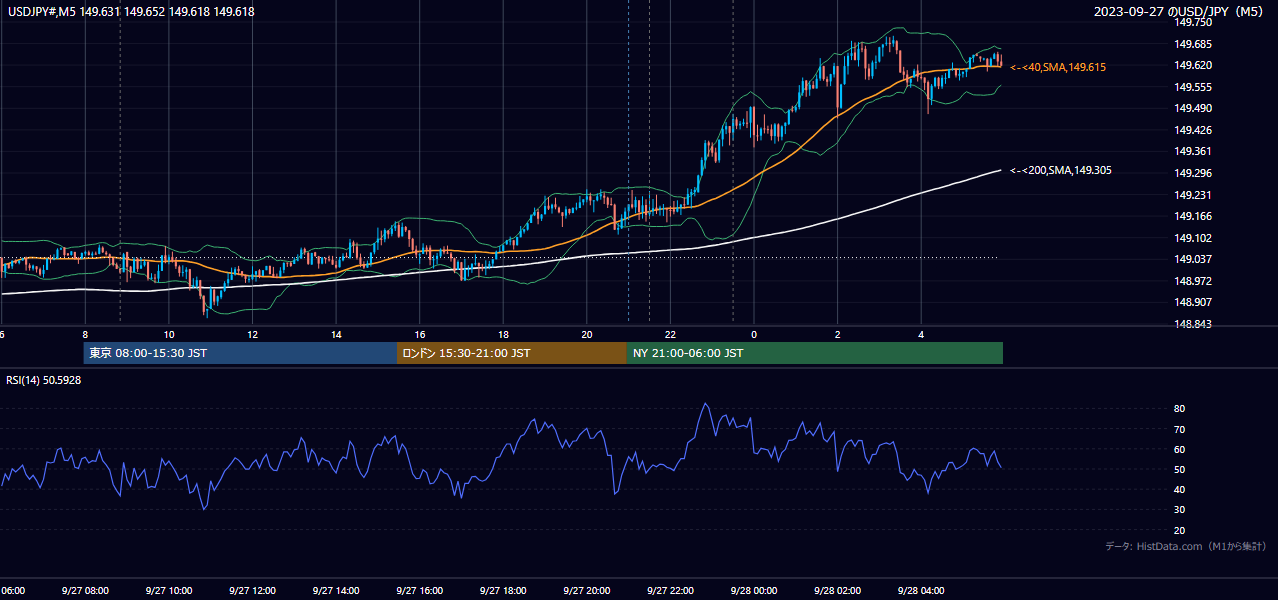Click hour label 18 on price chart time axis

(503, 334)
